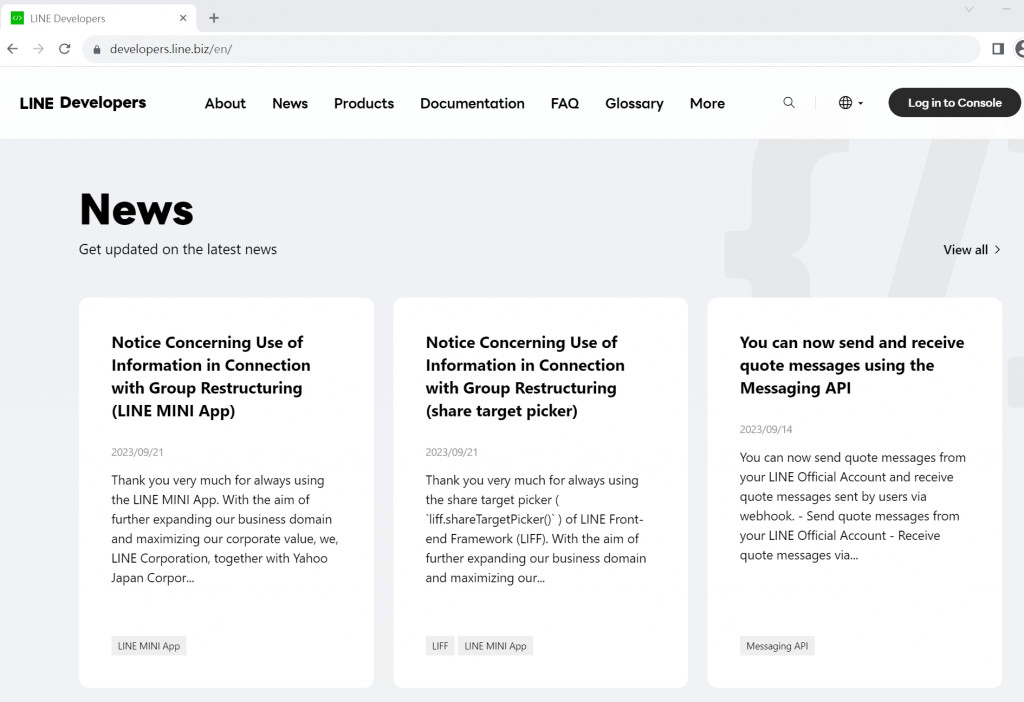The height and width of the screenshot is (702, 1024).
Task: Open the Documentation navigation item
Action: click(472, 103)
